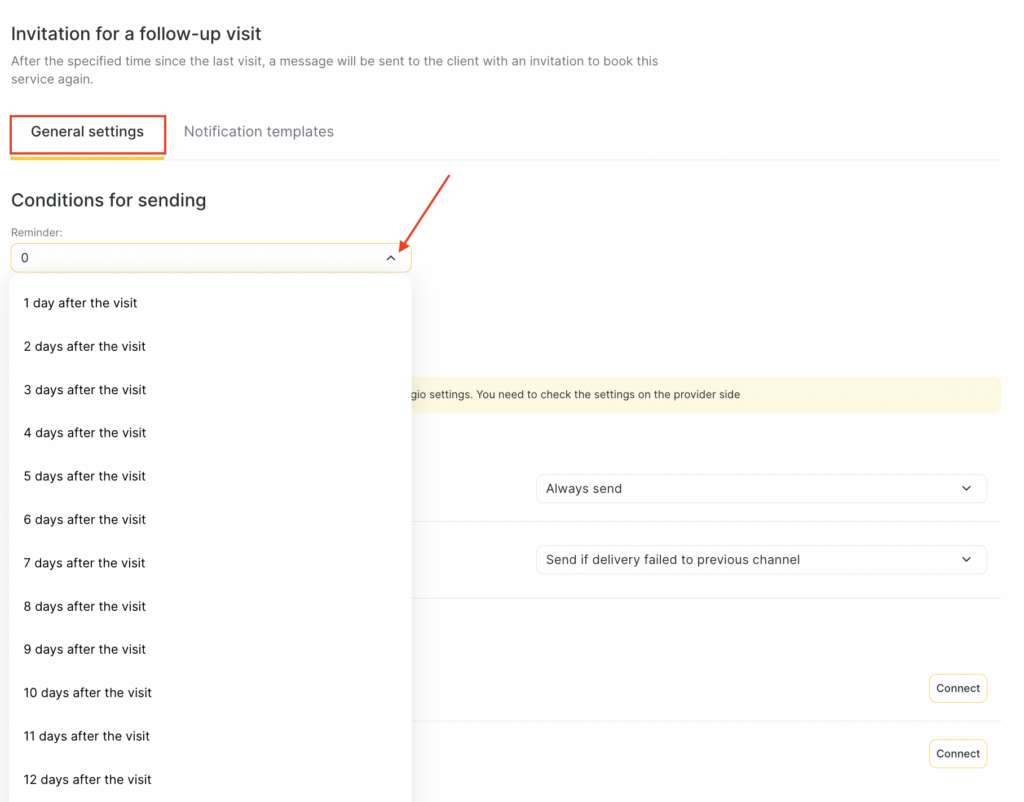Click the lower Connect button
Image resolution: width=1024 pixels, height=802 pixels.
coord(957,754)
